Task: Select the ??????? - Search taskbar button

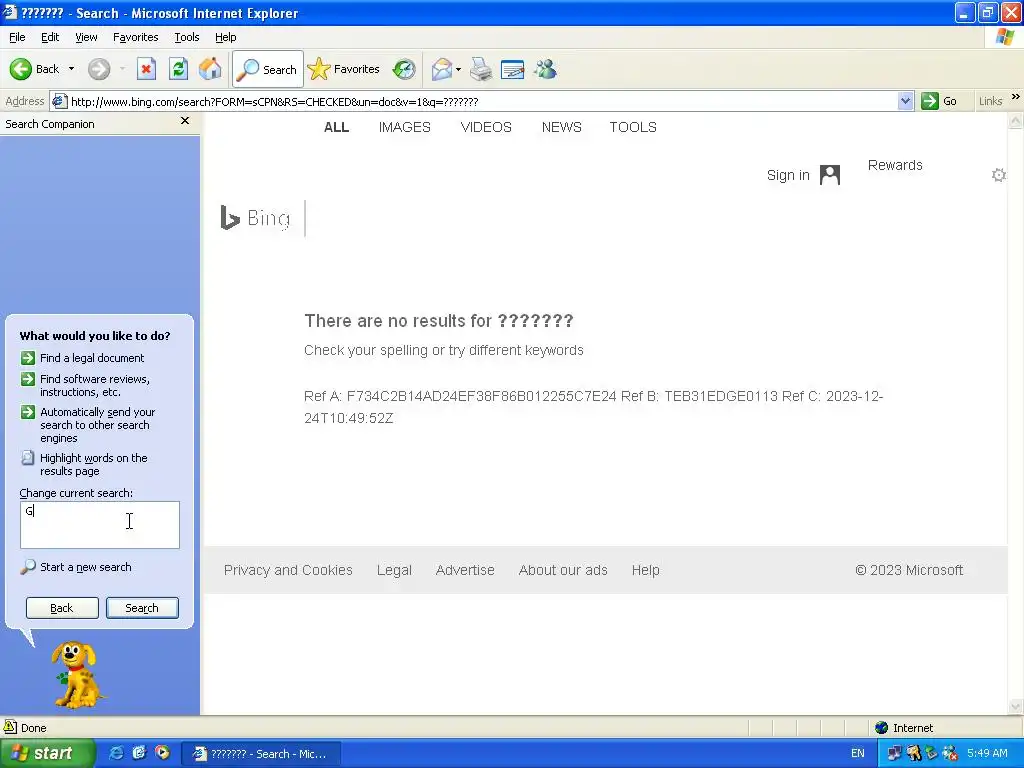Action: [260, 754]
